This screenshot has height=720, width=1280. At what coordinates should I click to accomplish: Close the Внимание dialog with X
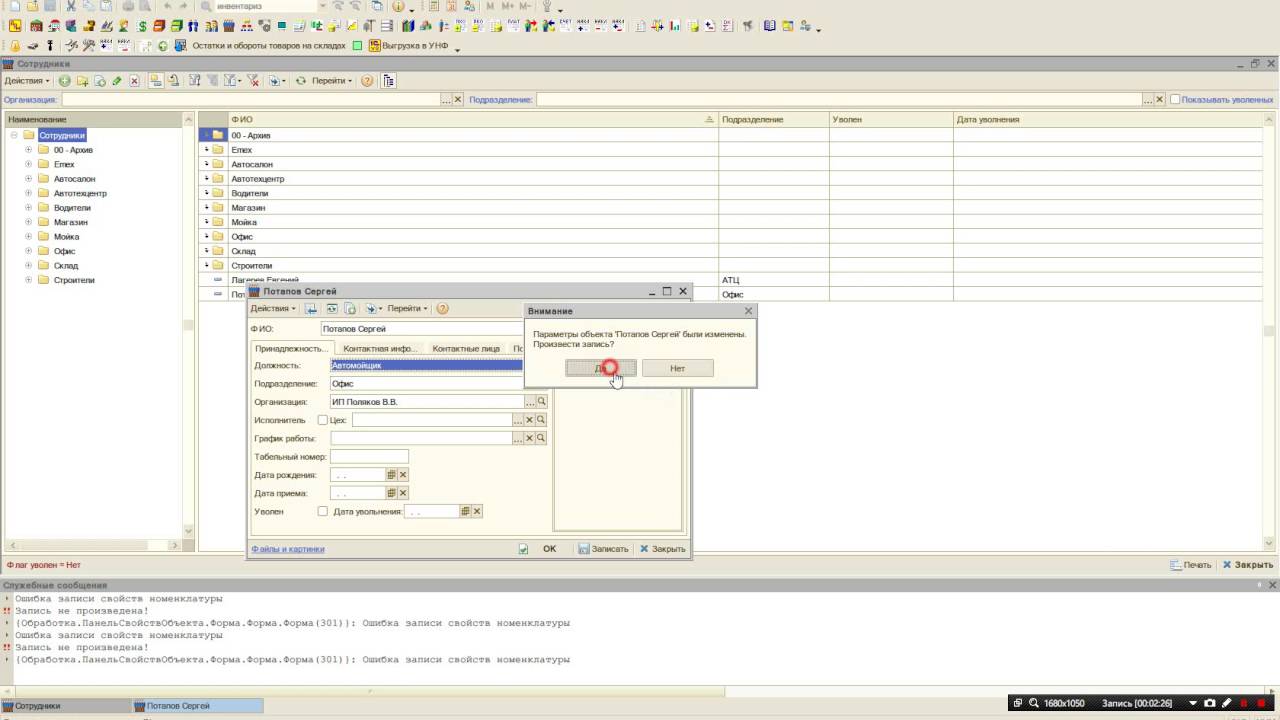pos(748,311)
